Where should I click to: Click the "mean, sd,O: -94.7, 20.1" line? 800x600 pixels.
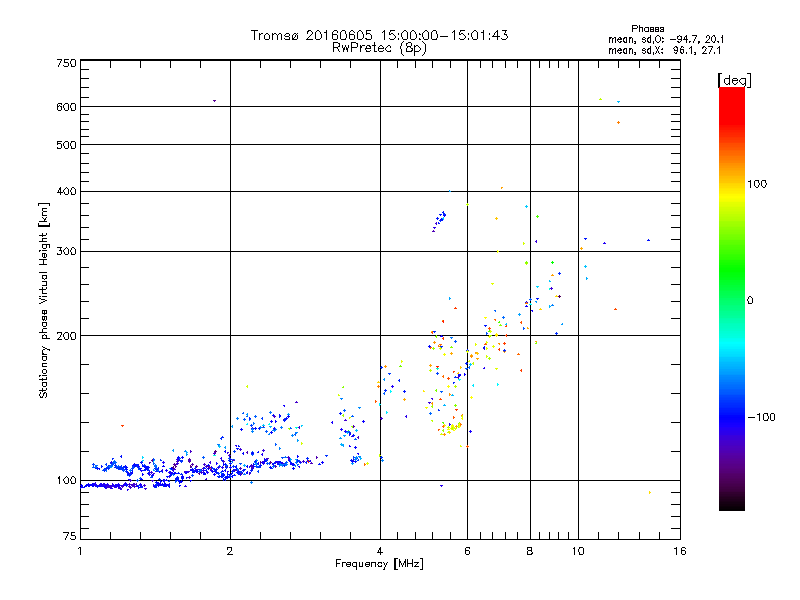[666, 39]
